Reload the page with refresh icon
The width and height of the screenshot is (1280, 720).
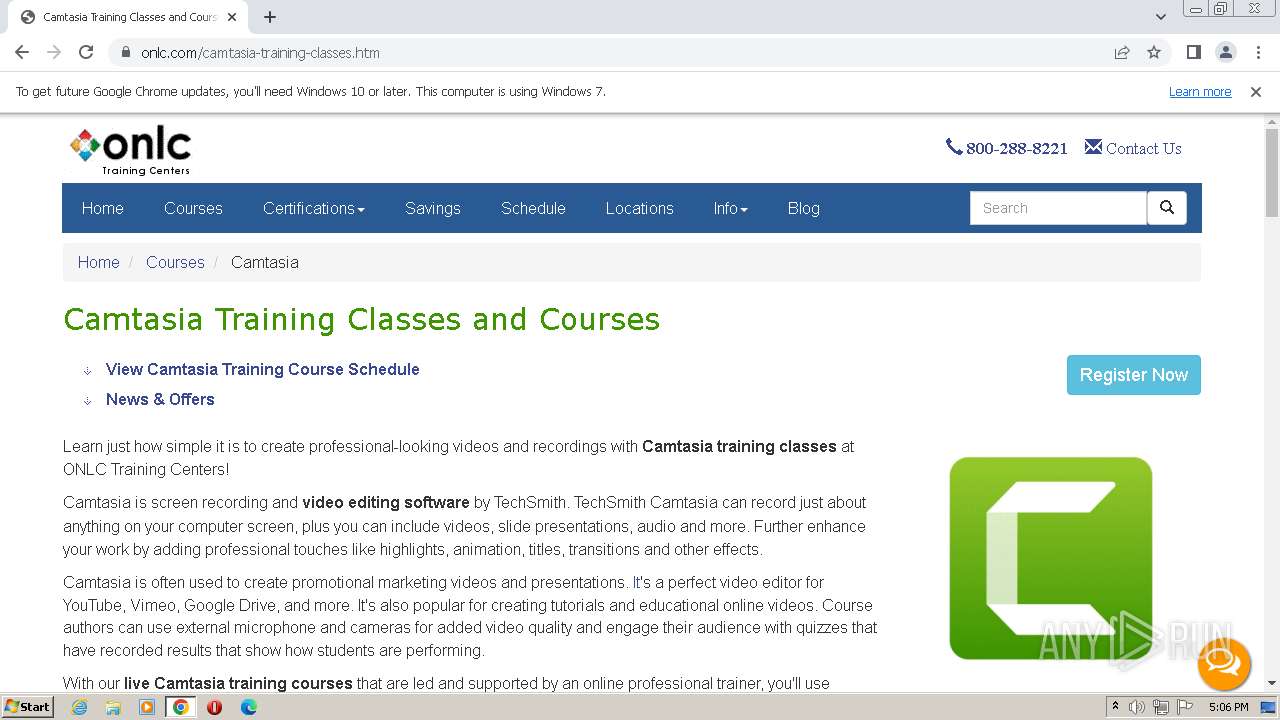[x=86, y=52]
